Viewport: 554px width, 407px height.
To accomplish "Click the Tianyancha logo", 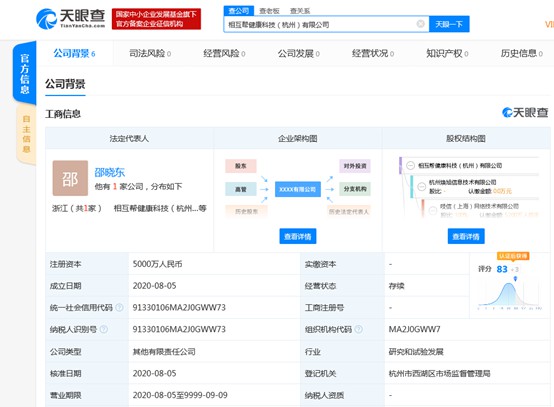I will click(x=71, y=19).
